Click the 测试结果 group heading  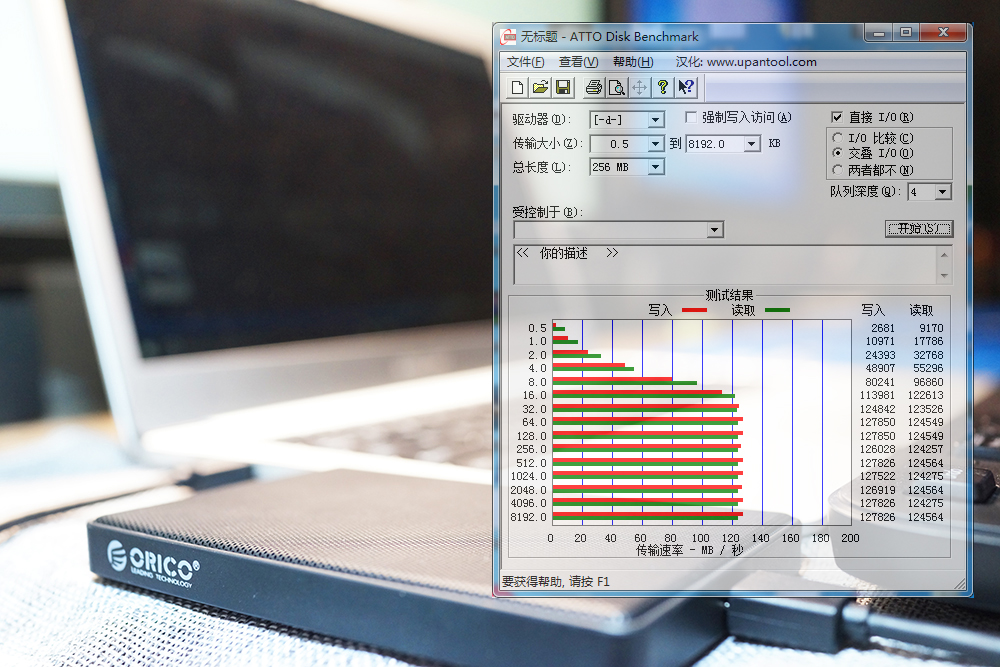pos(729,295)
